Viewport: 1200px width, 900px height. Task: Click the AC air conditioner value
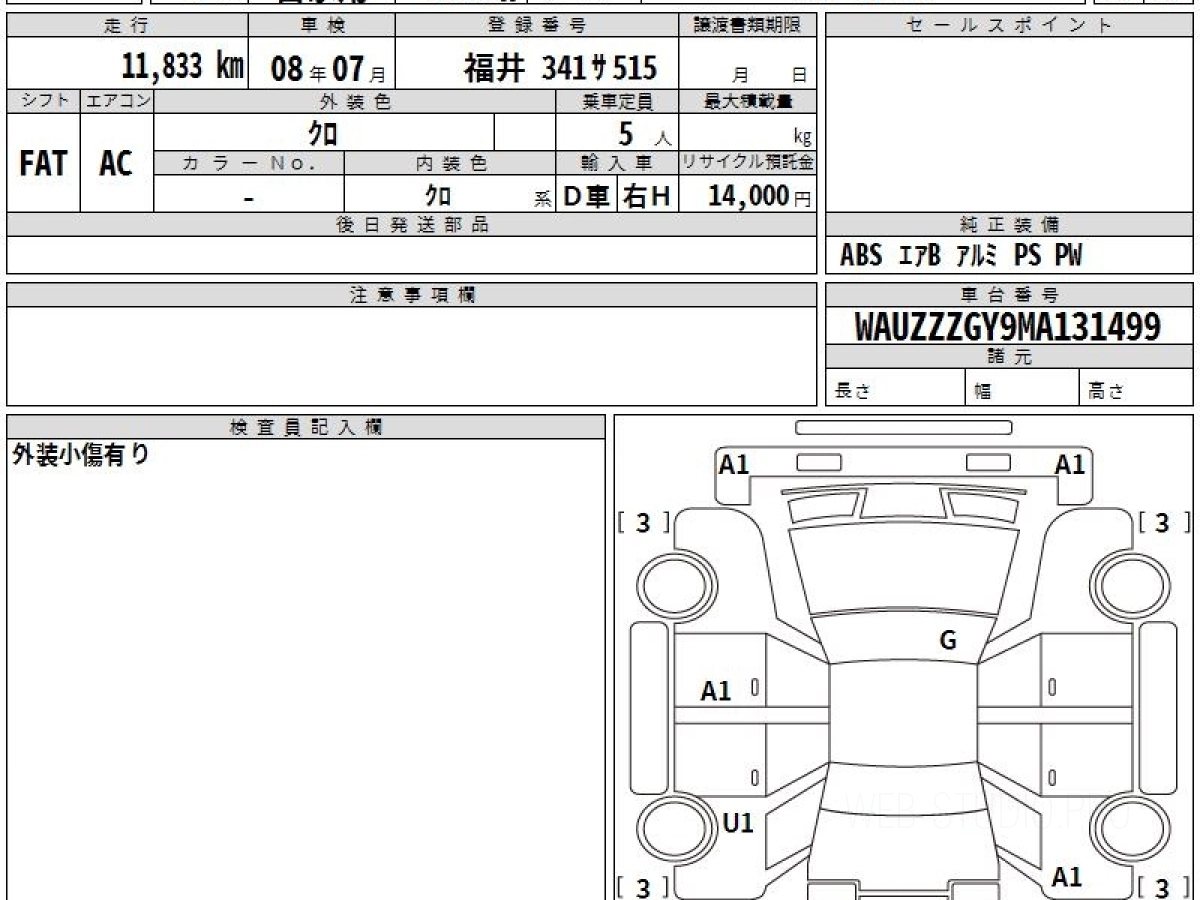[x=116, y=164]
